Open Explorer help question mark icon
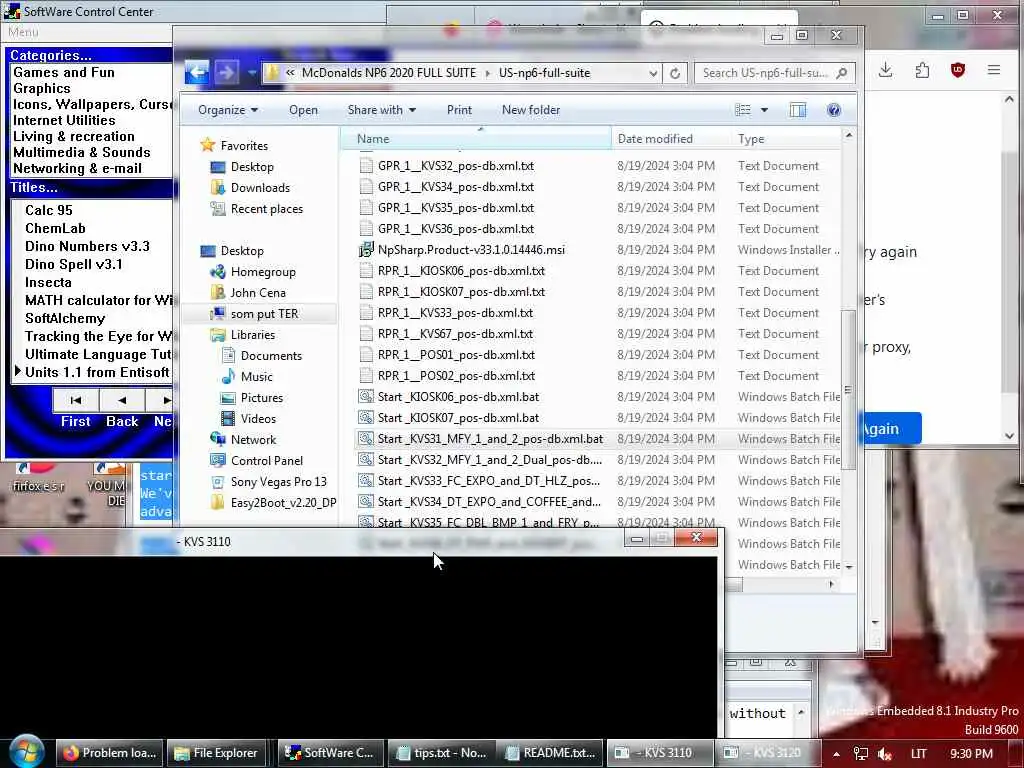The height and width of the screenshot is (768, 1024). pos(833,110)
